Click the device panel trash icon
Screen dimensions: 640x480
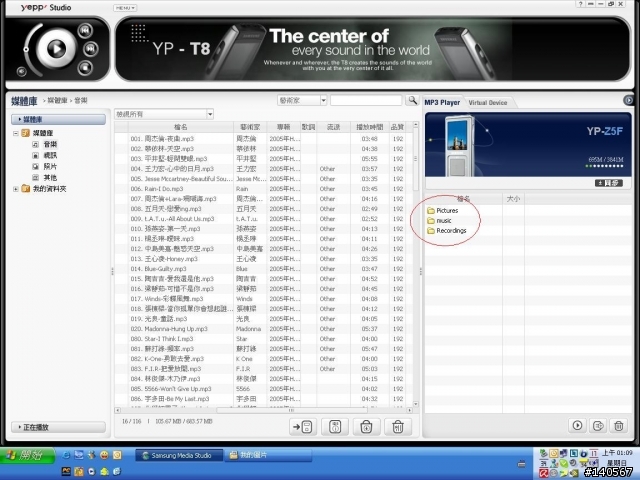pyautogui.click(x=619, y=426)
